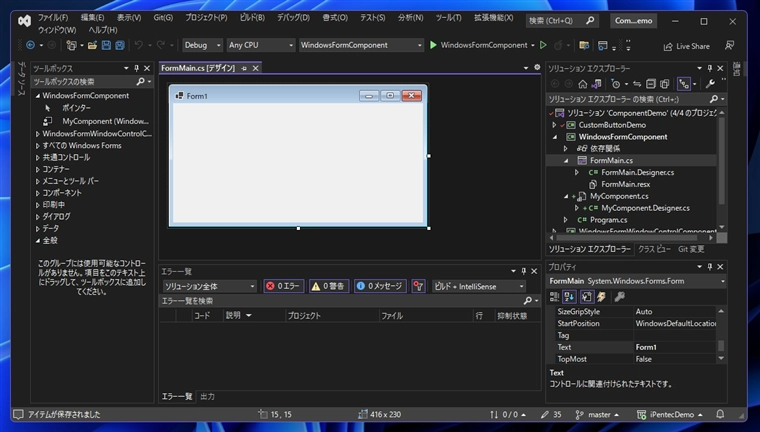Expand すべての Windows Forms toolbox group
This screenshot has width=760, height=432.
click(x=37, y=145)
